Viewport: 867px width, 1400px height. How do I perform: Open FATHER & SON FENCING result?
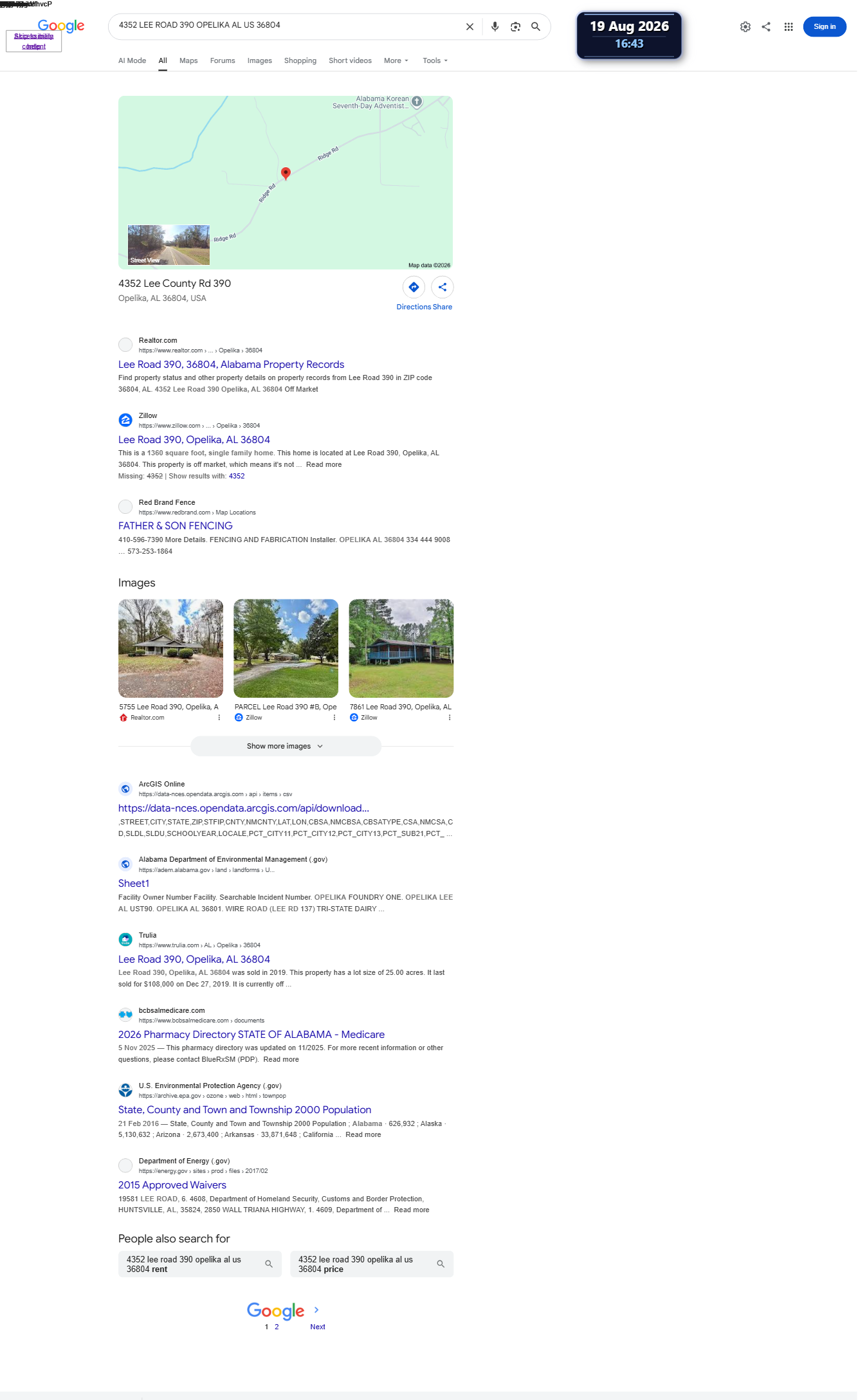coord(176,526)
